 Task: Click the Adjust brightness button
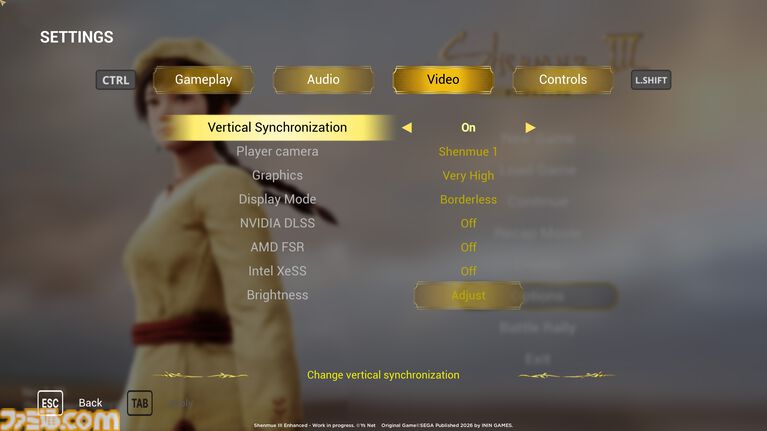pos(468,296)
